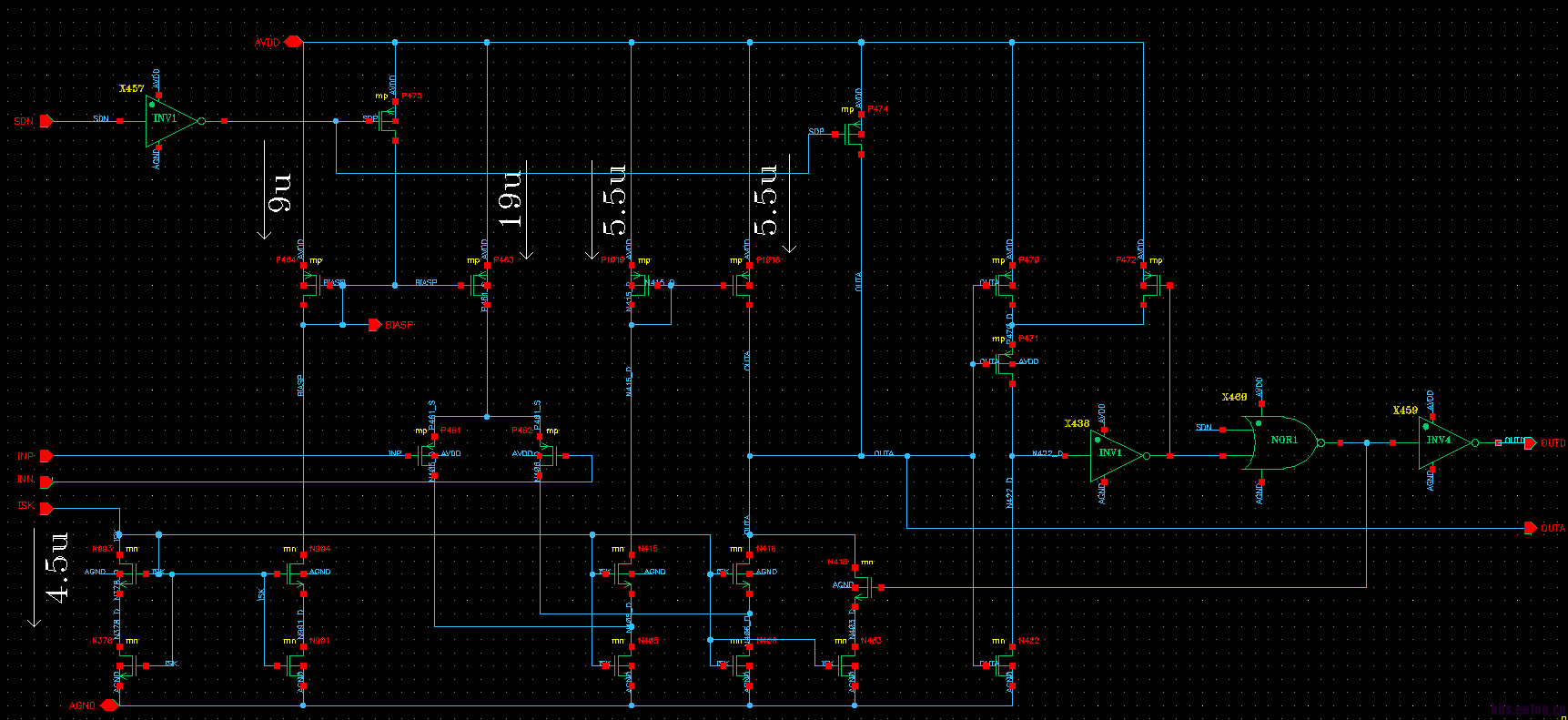Image resolution: width=1568 pixels, height=720 pixels.
Task: Click the X457 instance name label
Action: (x=131, y=88)
